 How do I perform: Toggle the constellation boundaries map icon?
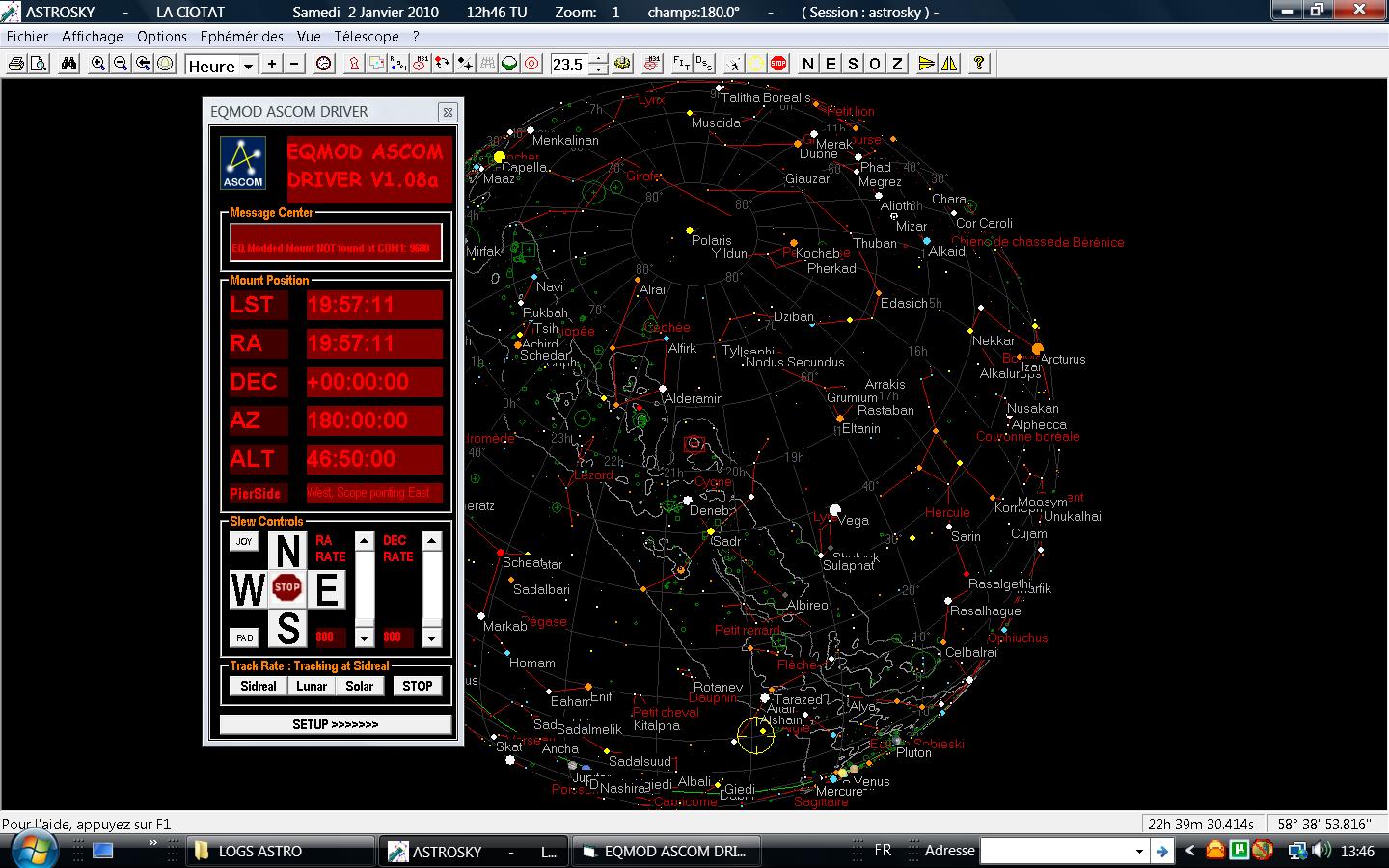pyautogui.click(x=376, y=64)
